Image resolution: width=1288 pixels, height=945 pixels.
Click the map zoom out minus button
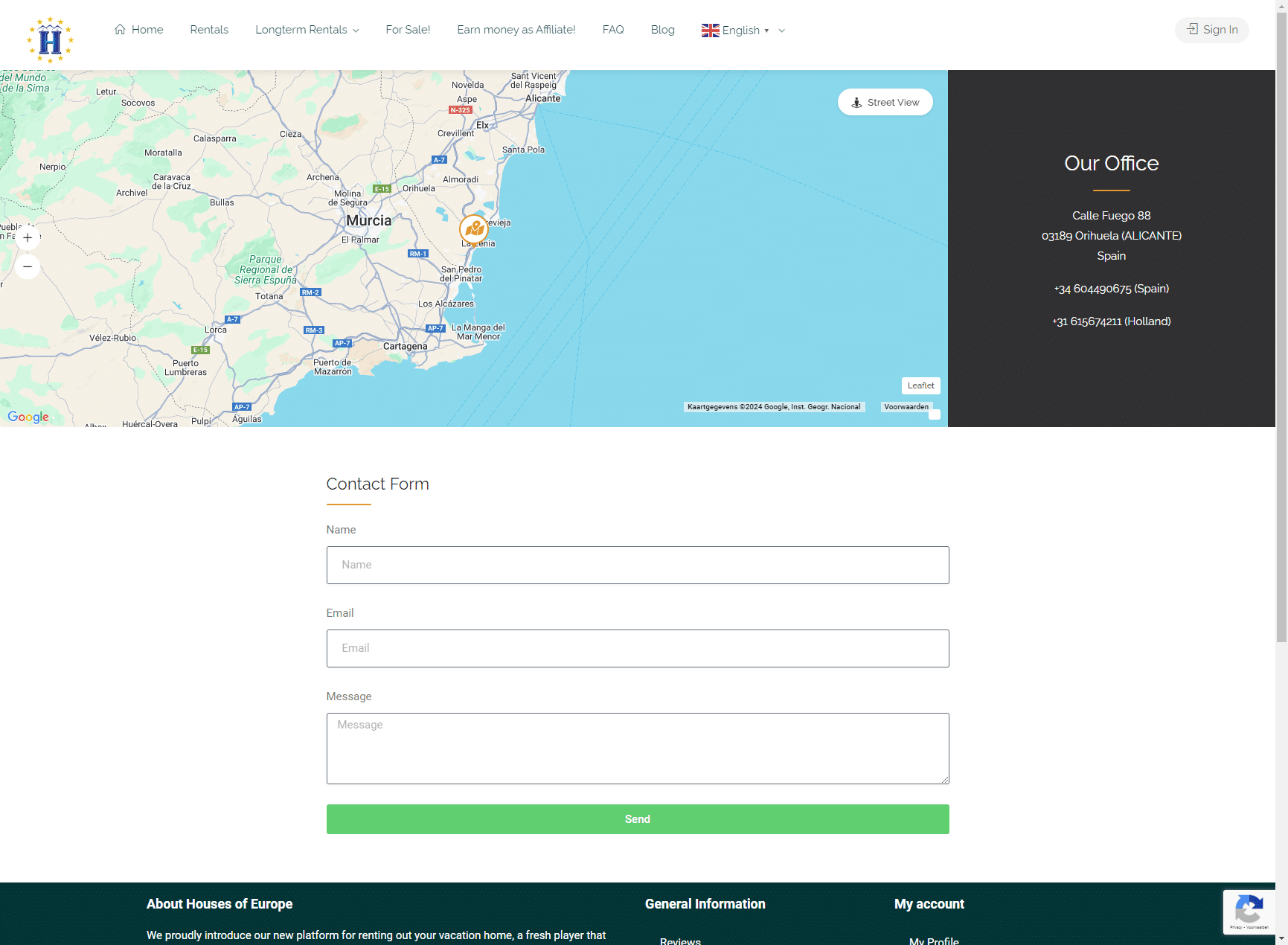pos(28,266)
